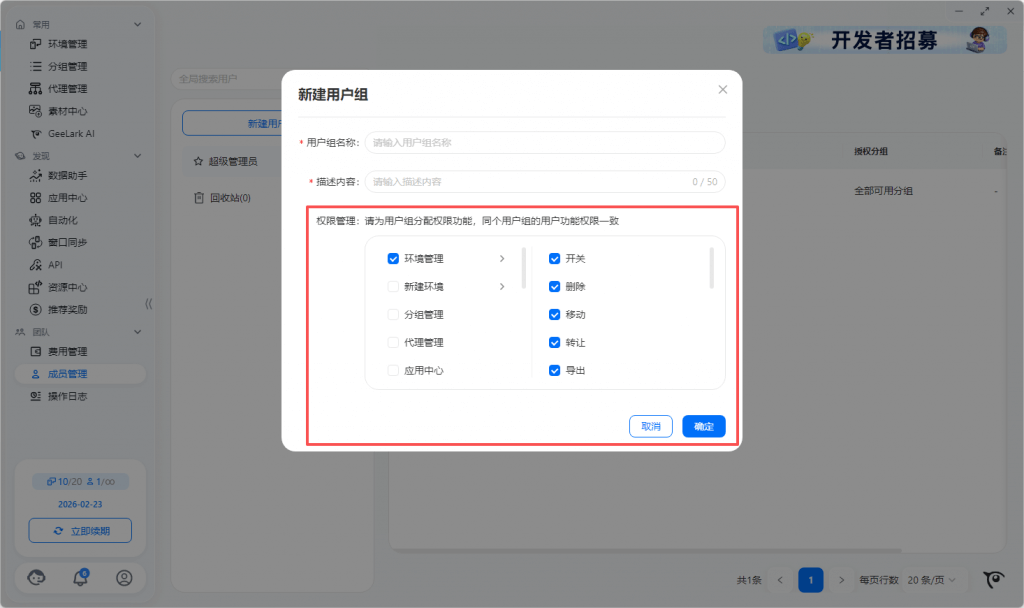Click the eye icon at bottom right corner
Screen dimensions: 1024x608
(994, 579)
